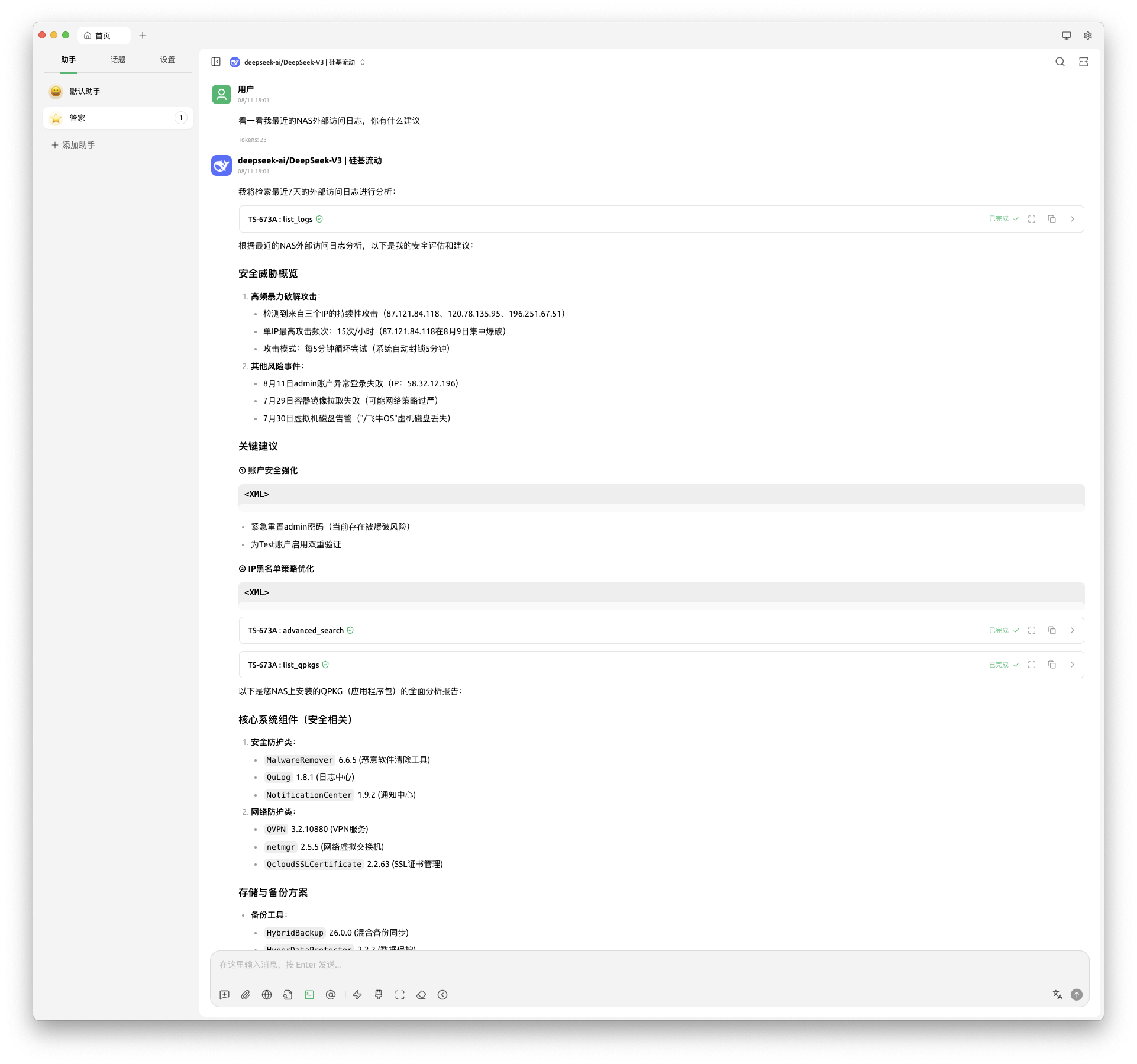
Task: Copy the list_qpkgs tool call result
Action: coord(1052,665)
